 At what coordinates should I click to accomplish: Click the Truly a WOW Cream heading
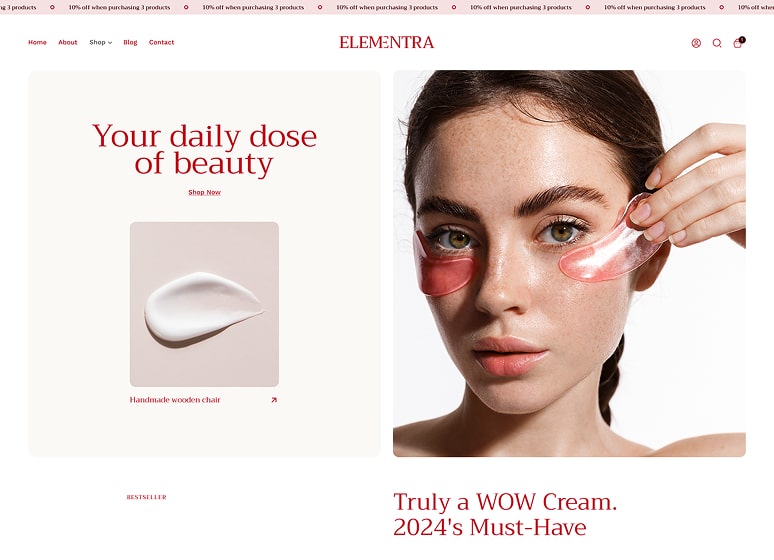coord(505,515)
